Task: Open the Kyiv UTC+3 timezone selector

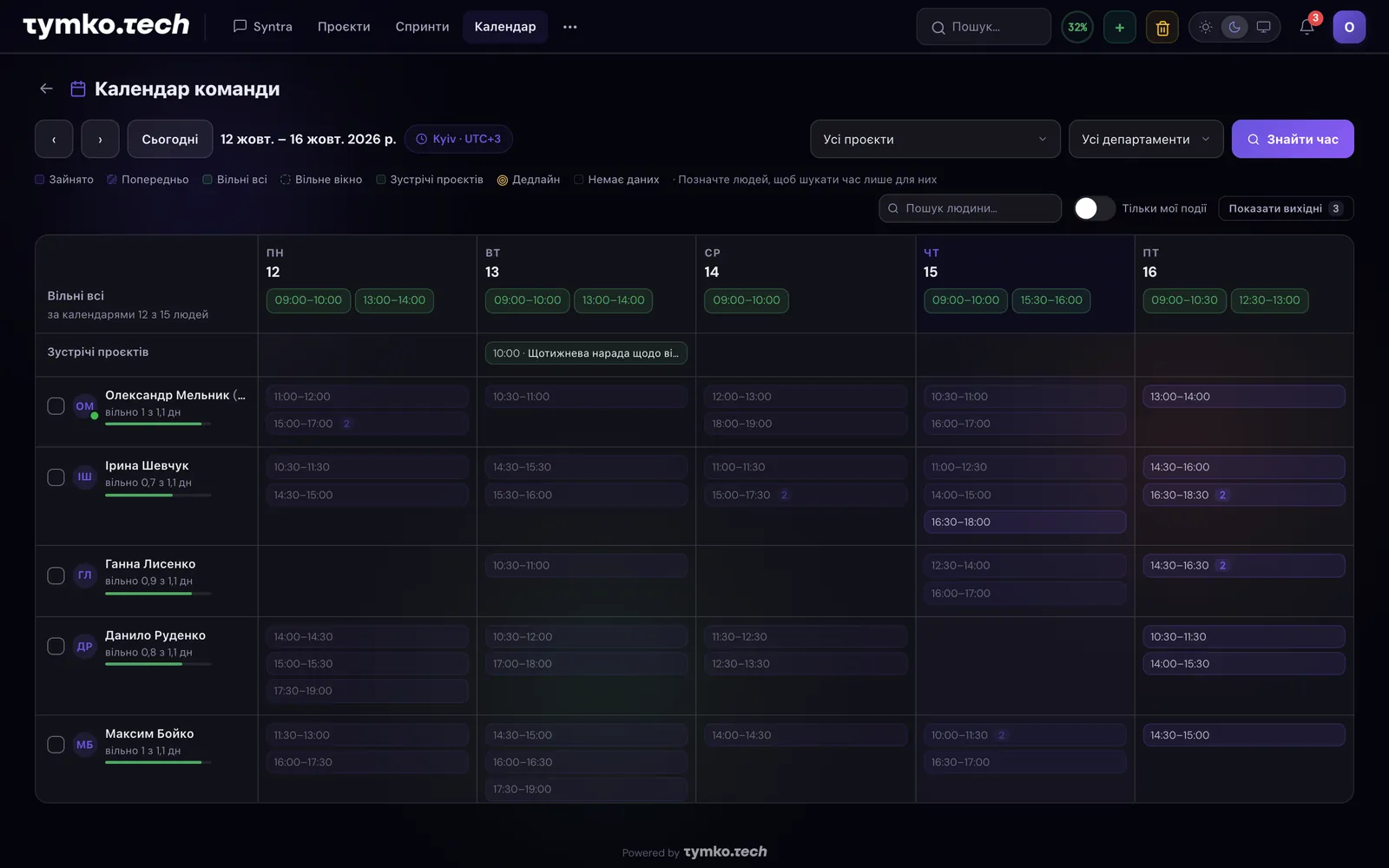Action: [458, 139]
